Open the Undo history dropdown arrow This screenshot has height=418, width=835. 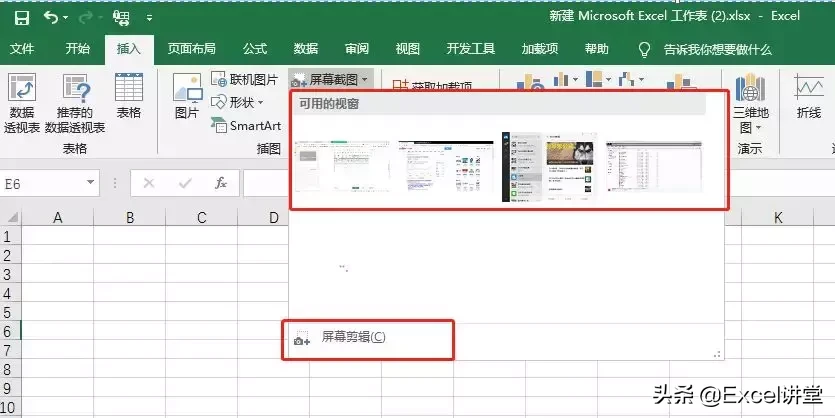coord(66,18)
